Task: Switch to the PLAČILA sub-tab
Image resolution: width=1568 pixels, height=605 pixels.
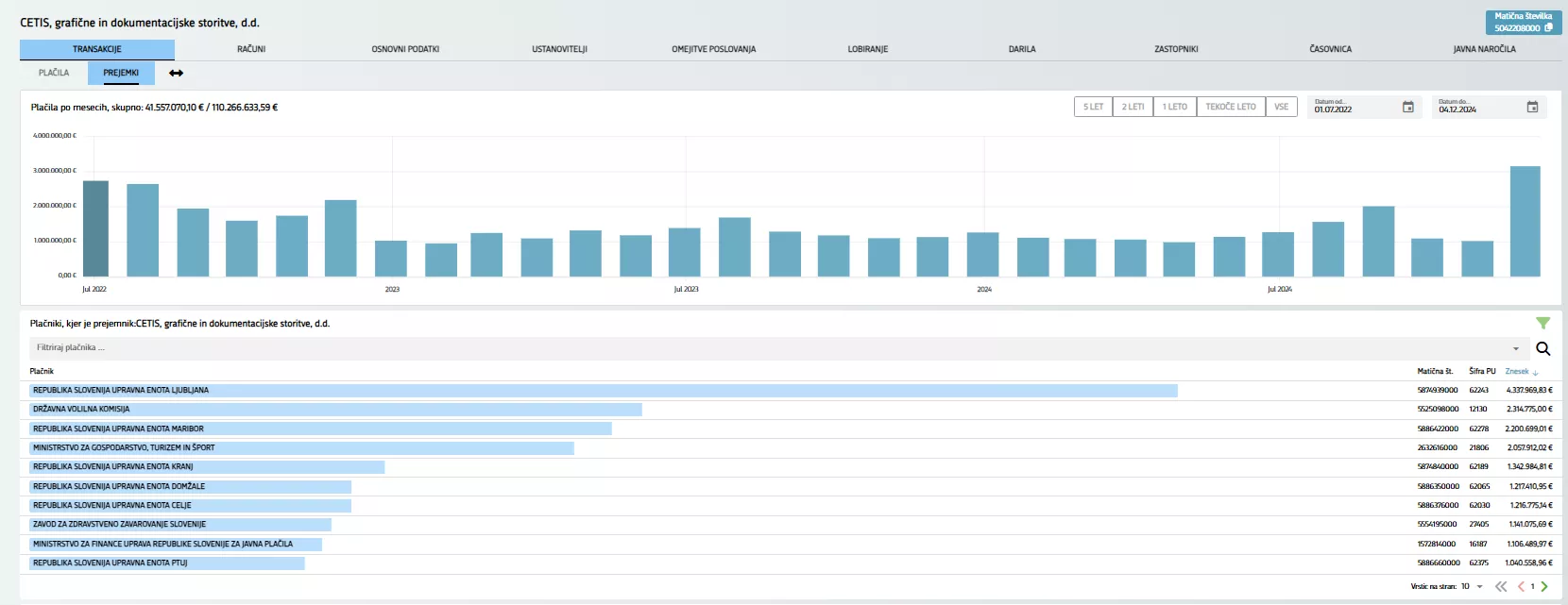Action: (54, 73)
